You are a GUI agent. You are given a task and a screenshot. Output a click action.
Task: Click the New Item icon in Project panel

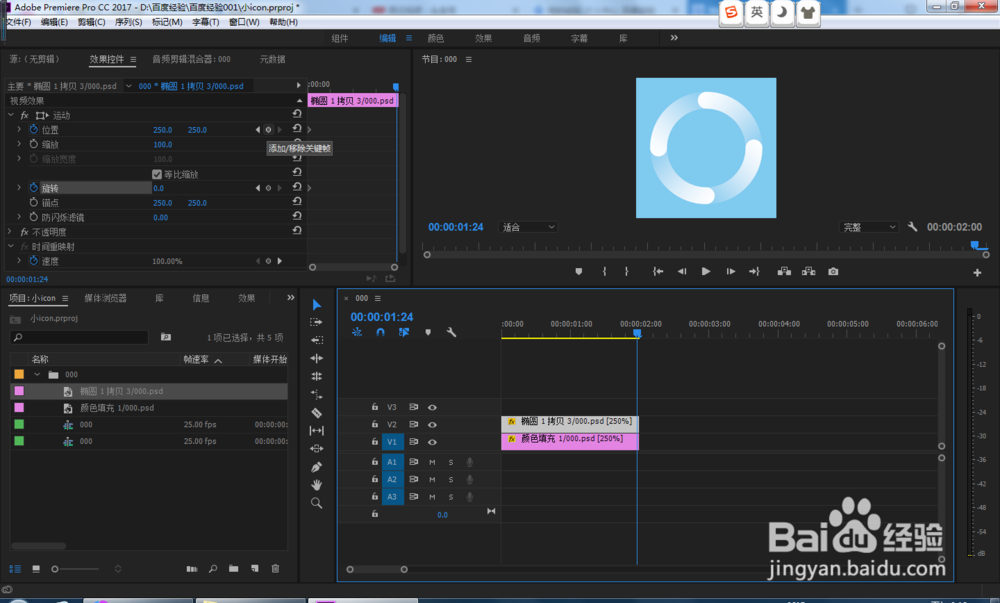point(254,569)
